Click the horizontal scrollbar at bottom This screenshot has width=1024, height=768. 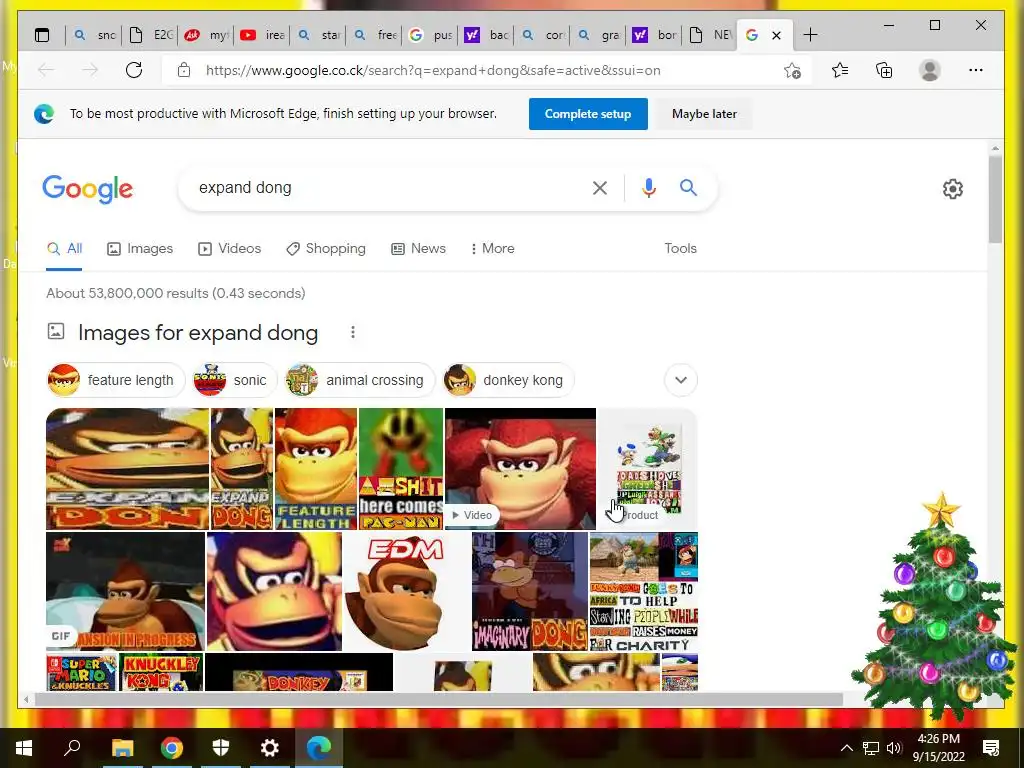point(439,699)
